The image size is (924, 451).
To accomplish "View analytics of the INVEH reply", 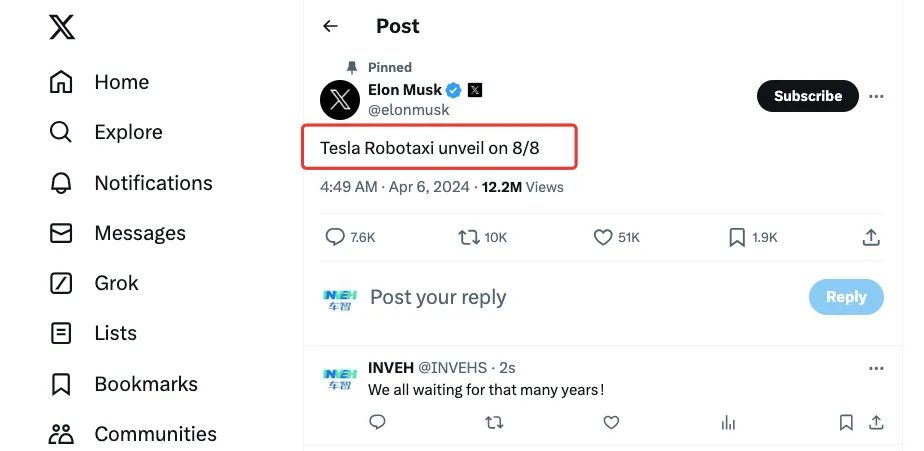I will (728, 423).
